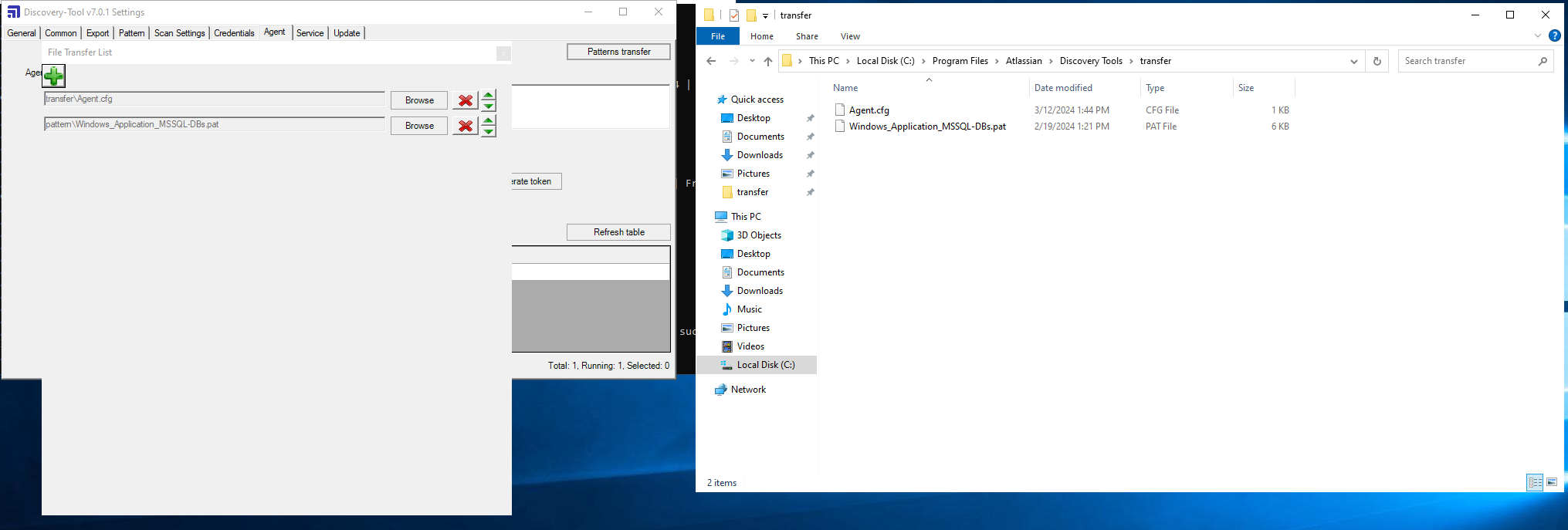Click the Atlassian breadcrumb in address bar

click(x=1023, y=61)
